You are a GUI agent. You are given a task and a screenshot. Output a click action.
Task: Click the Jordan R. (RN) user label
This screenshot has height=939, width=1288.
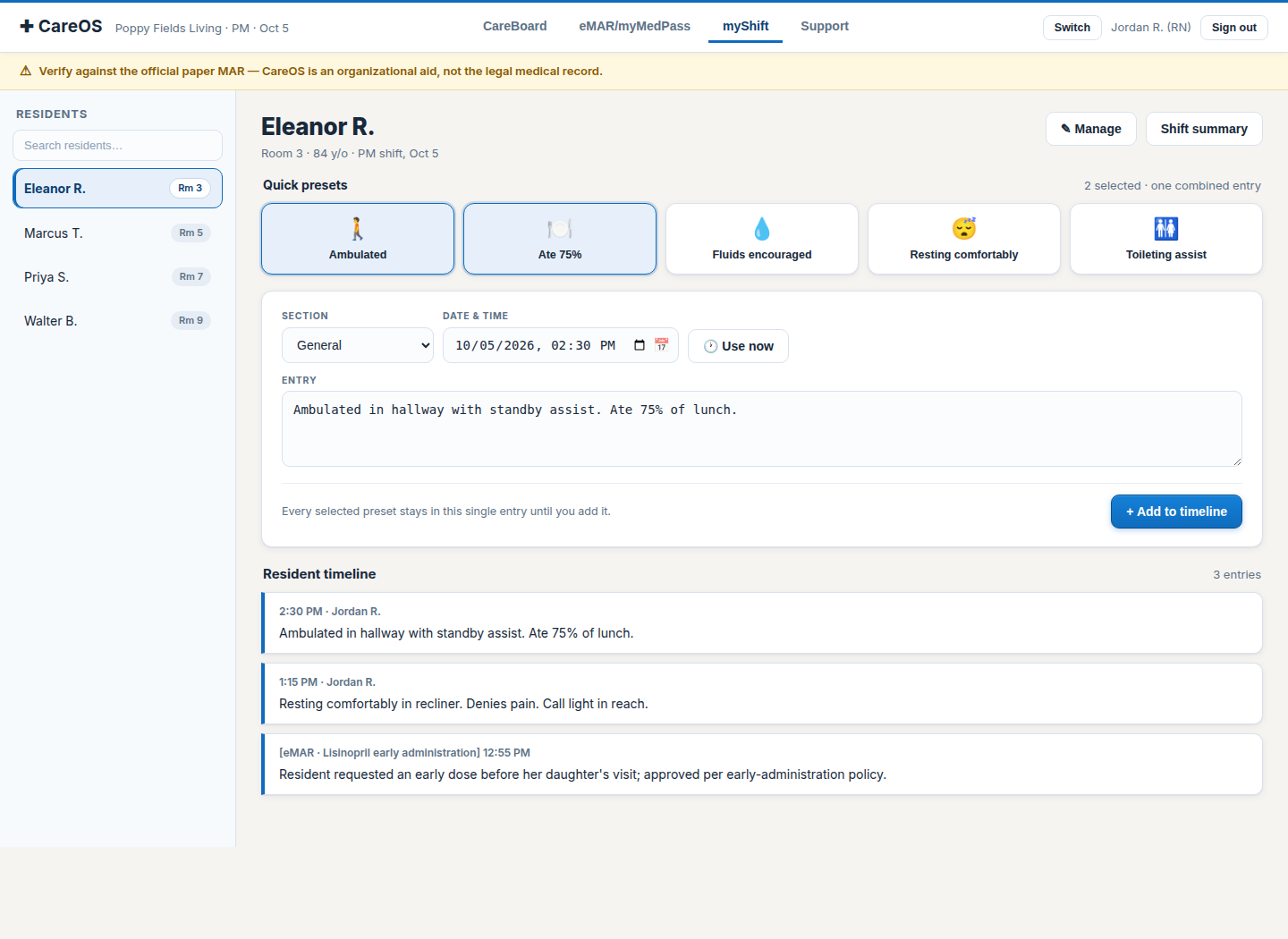pyautogui.click(x=1151, y=28)
